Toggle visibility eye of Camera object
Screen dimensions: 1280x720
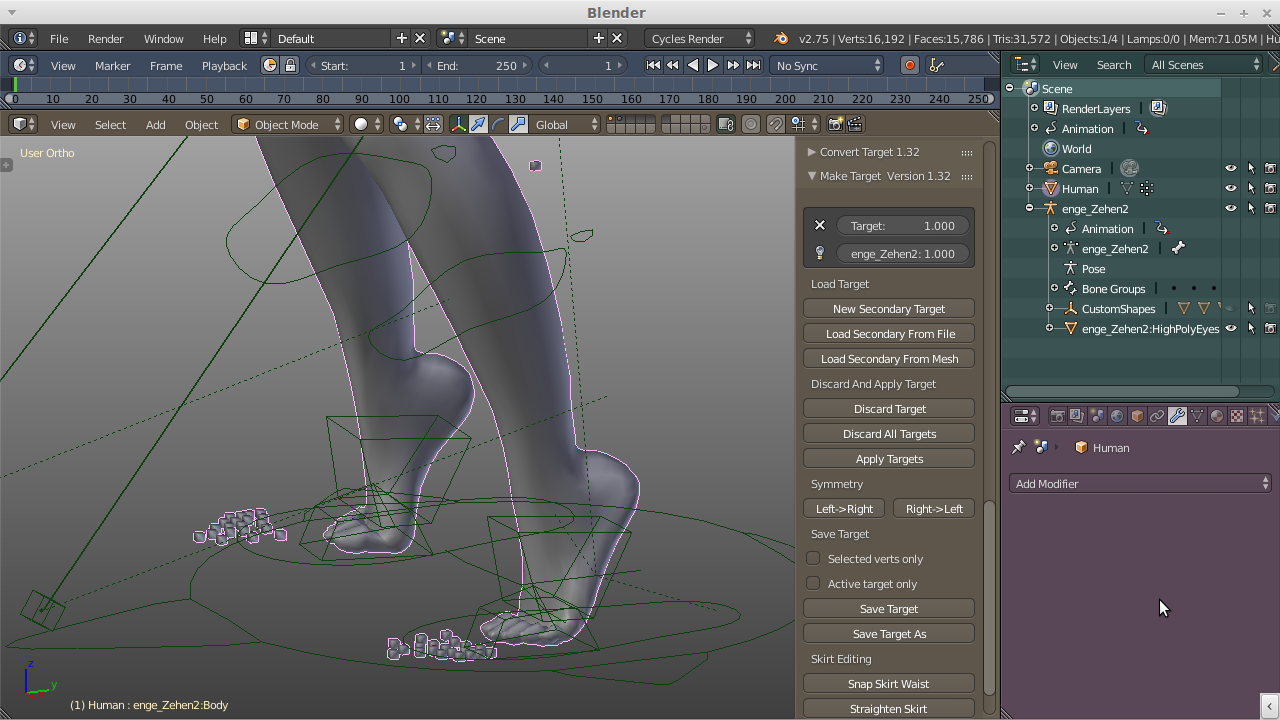click(x=1231, y=168)
